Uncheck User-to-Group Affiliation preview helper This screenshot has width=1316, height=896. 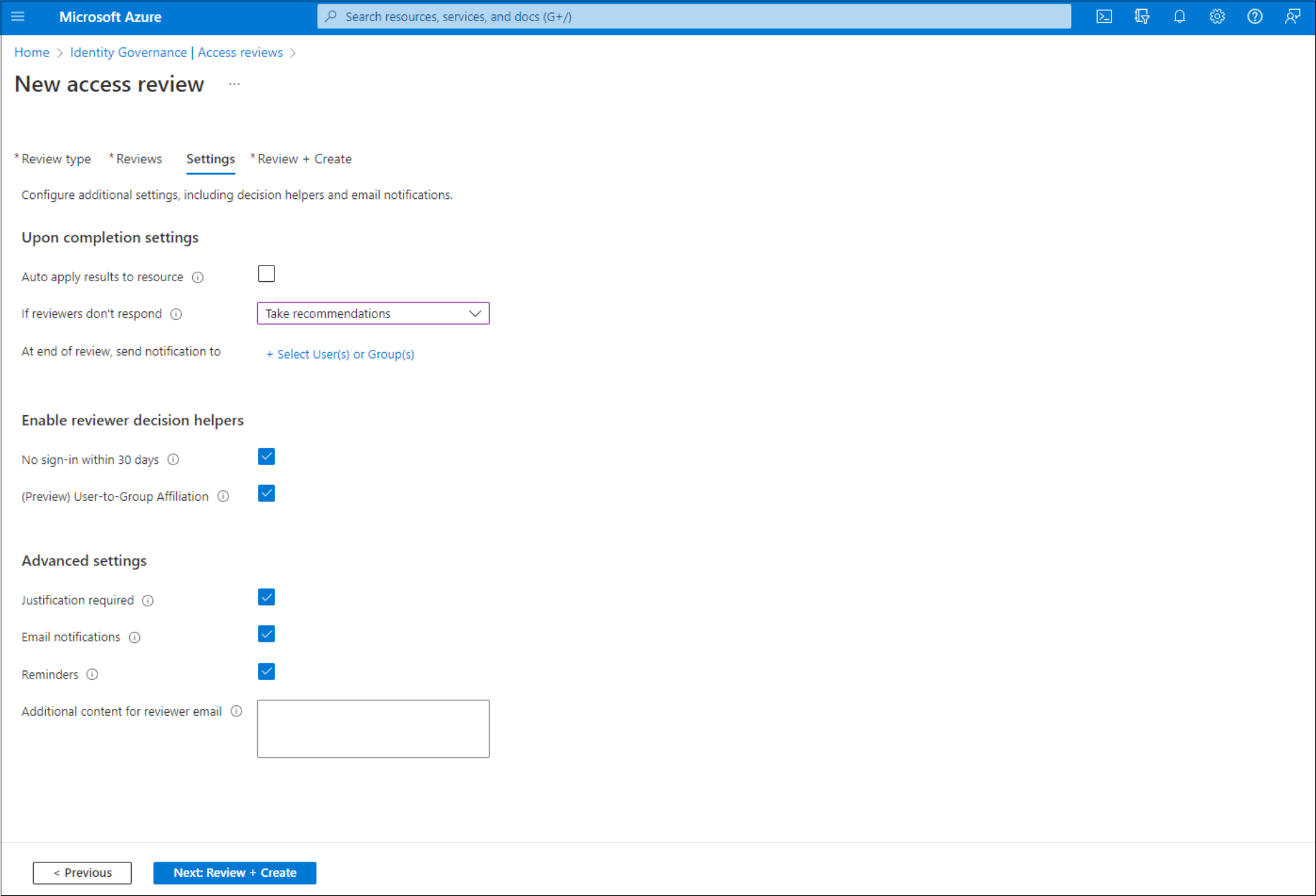266,493
